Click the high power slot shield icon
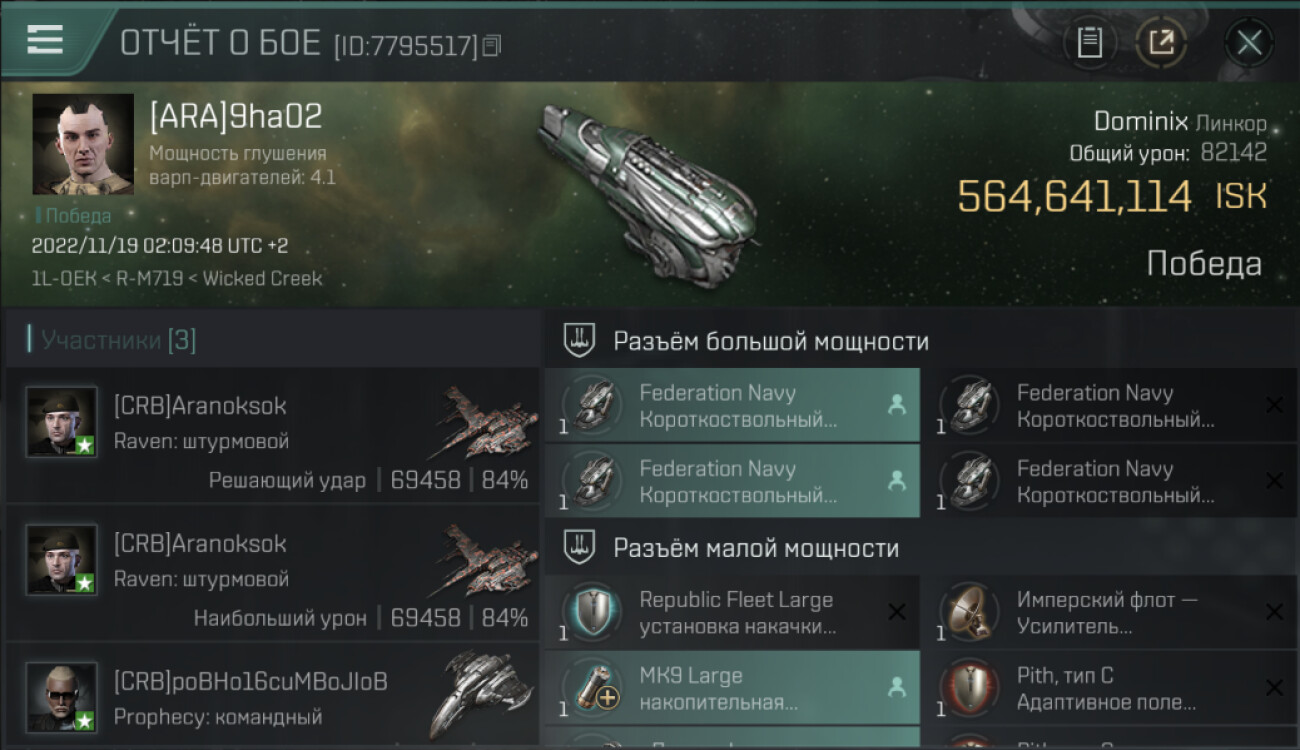Screen dimensions: 1300x750 (580, 341)
